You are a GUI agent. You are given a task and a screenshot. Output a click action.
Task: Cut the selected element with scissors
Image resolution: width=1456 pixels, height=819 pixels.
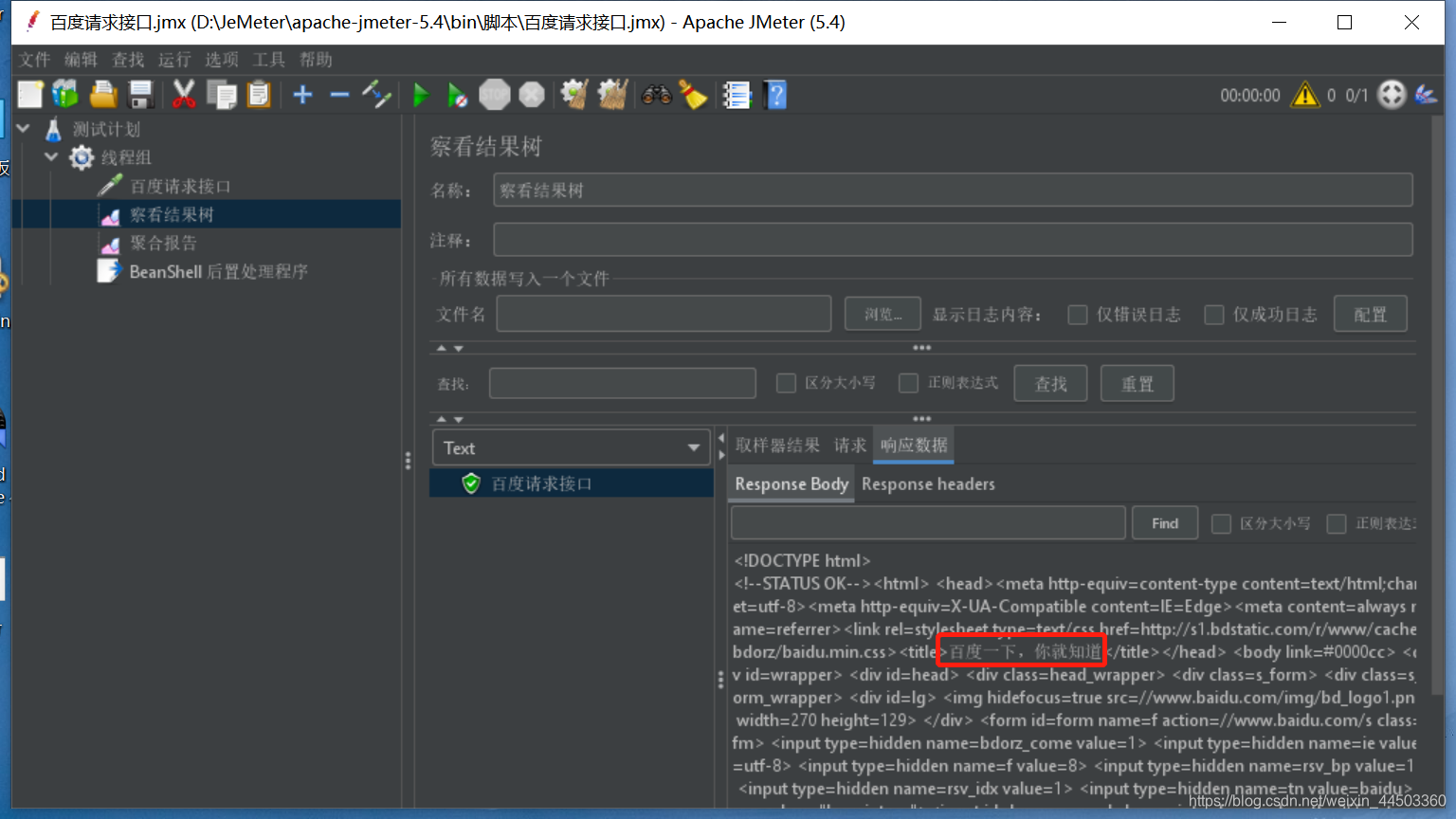click(184, 95)
